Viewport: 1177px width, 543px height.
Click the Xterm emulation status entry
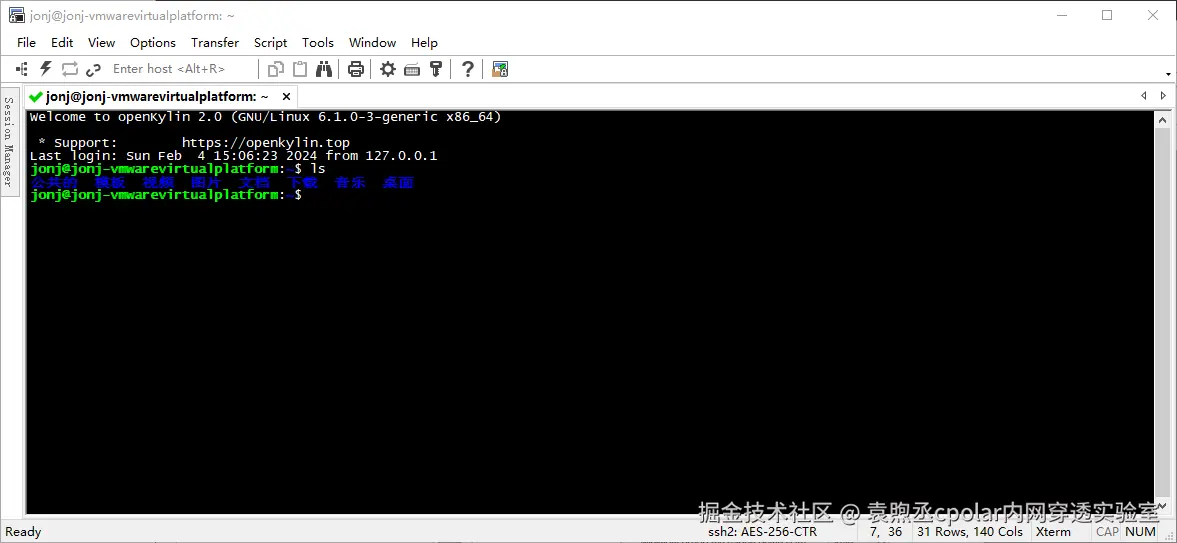point(1053,532)
